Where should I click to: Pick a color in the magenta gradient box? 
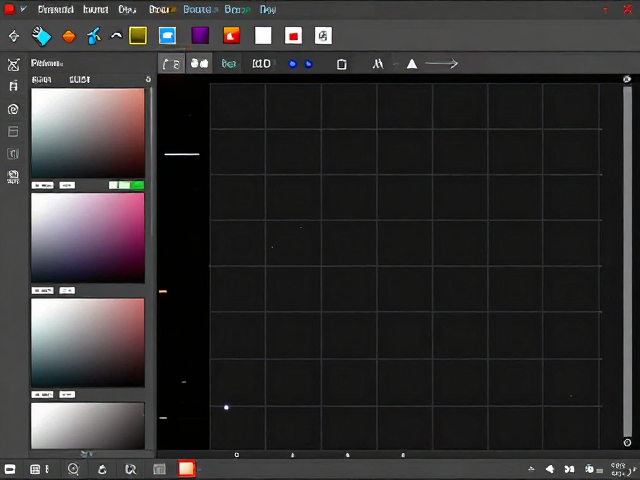pyautogui.click(x=88, y=238)
